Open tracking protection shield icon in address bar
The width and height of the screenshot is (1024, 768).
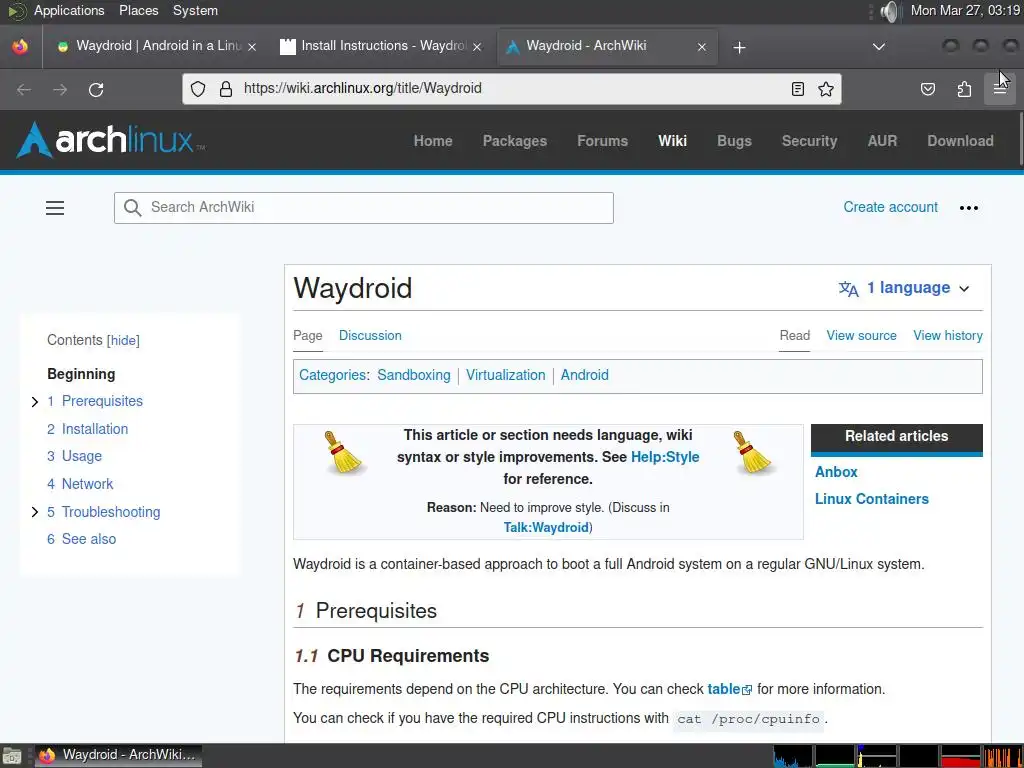198,89
